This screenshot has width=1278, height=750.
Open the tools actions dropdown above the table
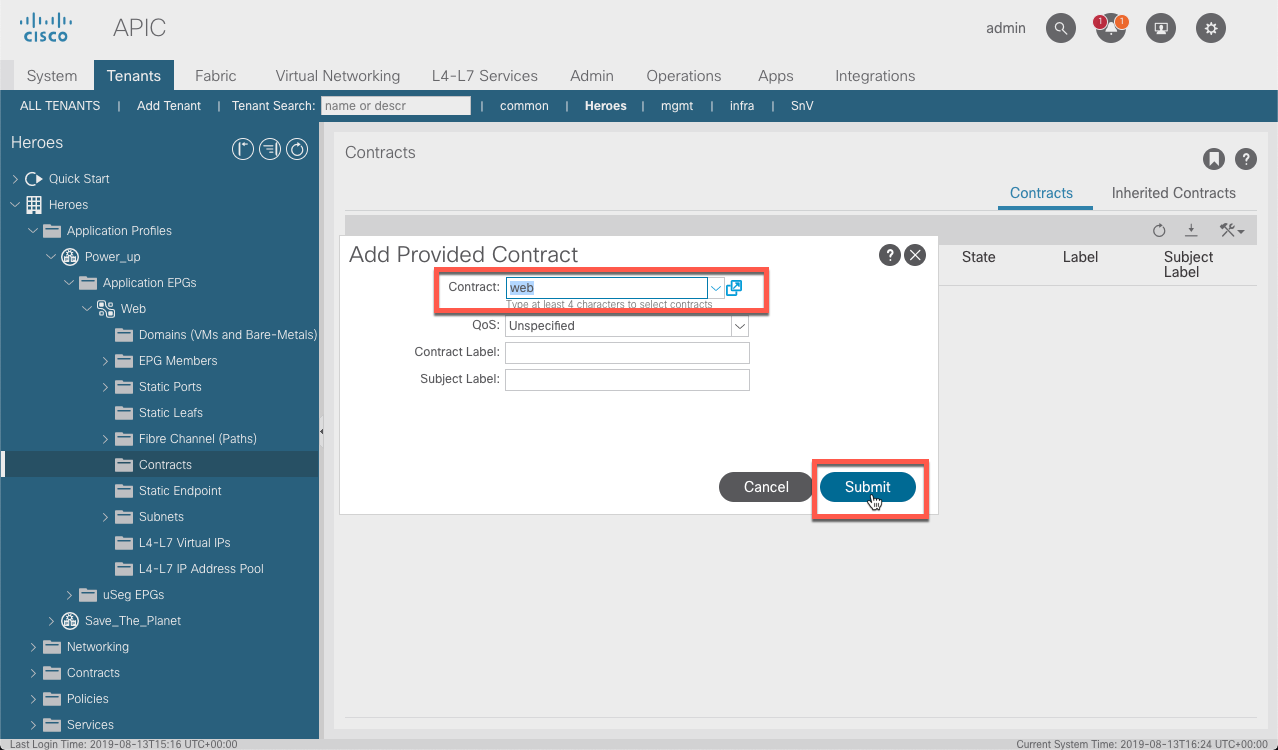pyautogui.click(x=1232, y=229)
